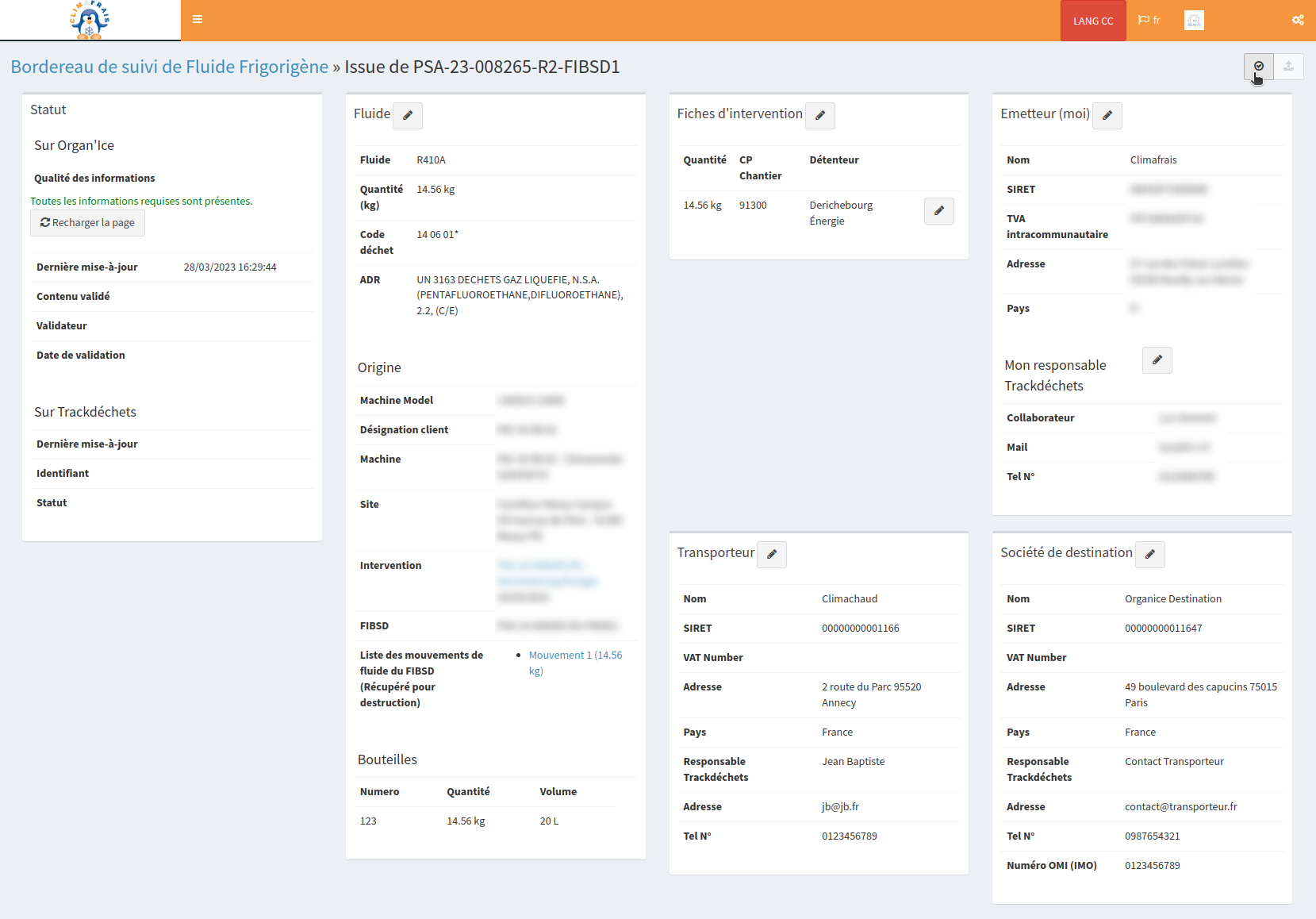
Task: Click Transporteur phone 0123456789
Action: coord(850,836)
